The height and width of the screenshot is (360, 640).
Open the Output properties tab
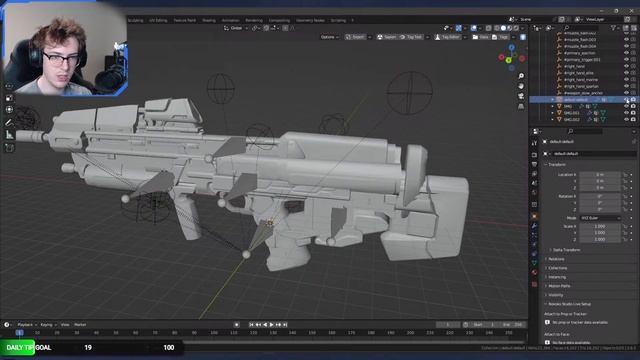coord(534,164)
